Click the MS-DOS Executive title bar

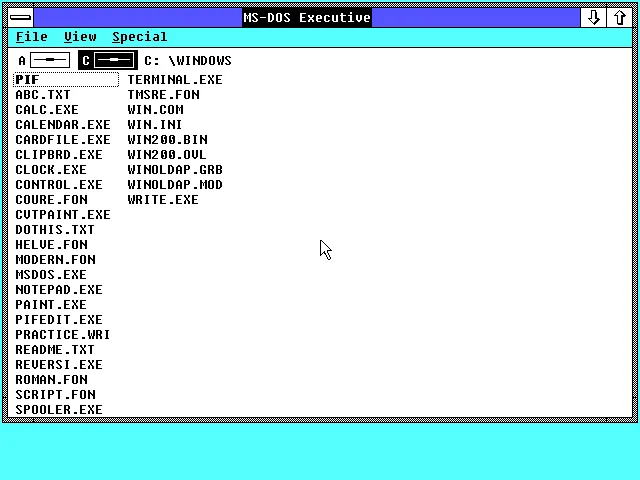307,18
